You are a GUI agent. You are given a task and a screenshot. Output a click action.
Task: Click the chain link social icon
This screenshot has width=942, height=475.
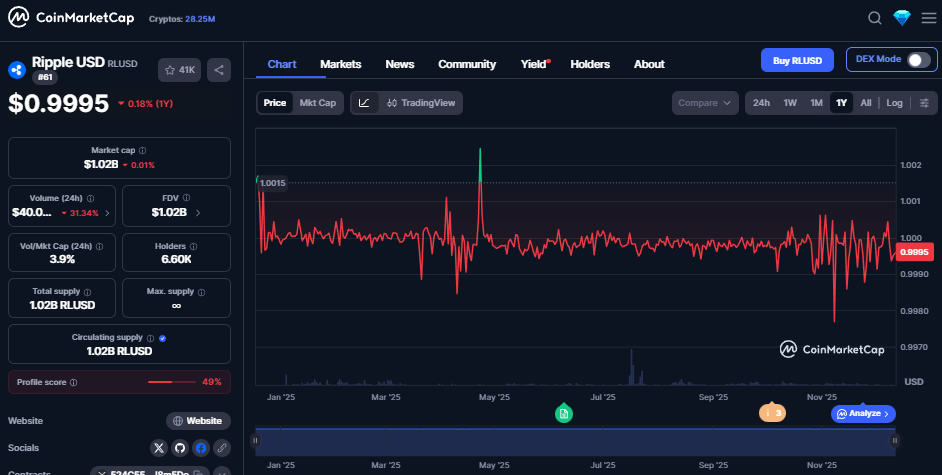(222, 447)
